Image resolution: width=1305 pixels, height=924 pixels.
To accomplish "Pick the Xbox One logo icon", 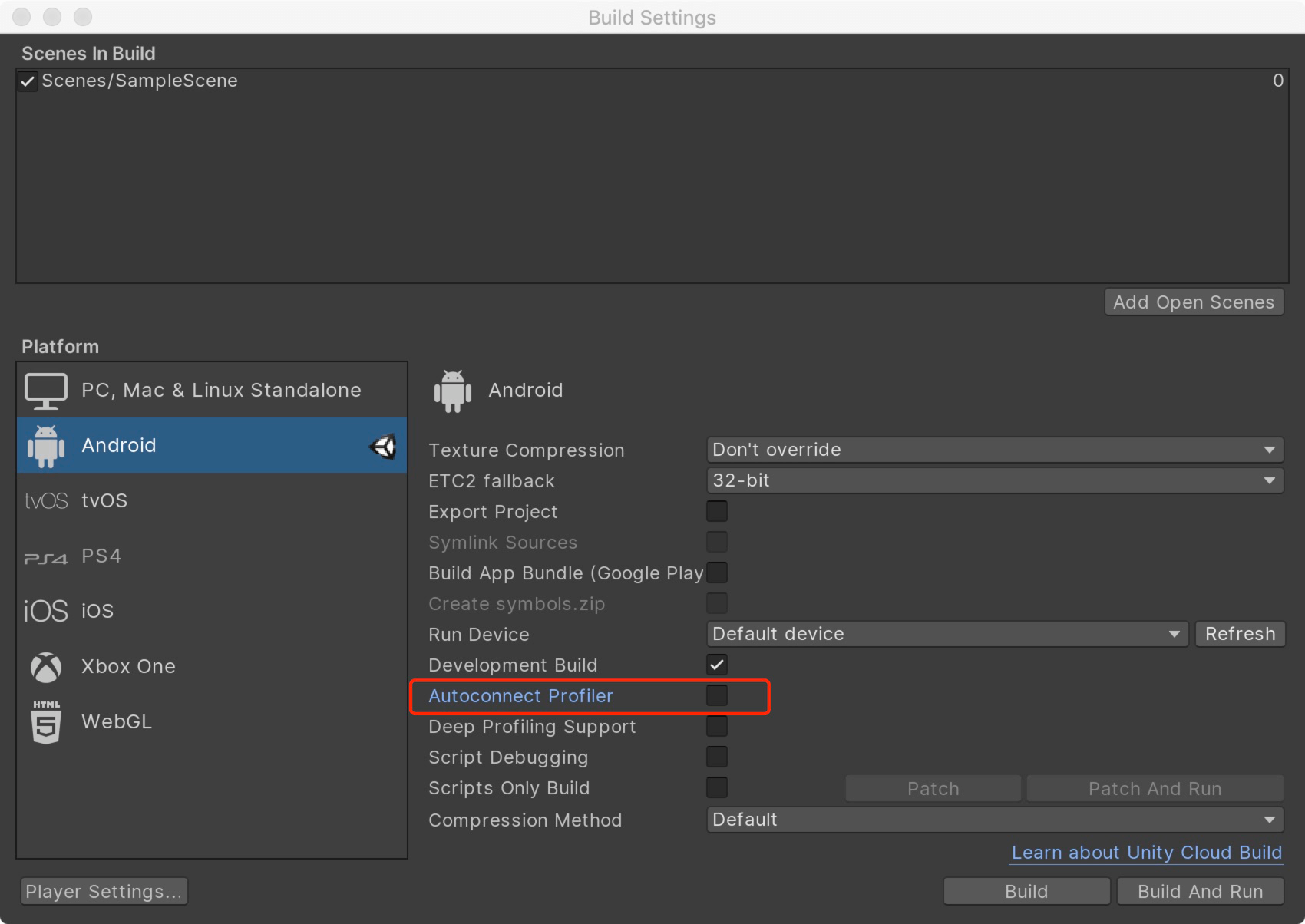I will (46, 667).
